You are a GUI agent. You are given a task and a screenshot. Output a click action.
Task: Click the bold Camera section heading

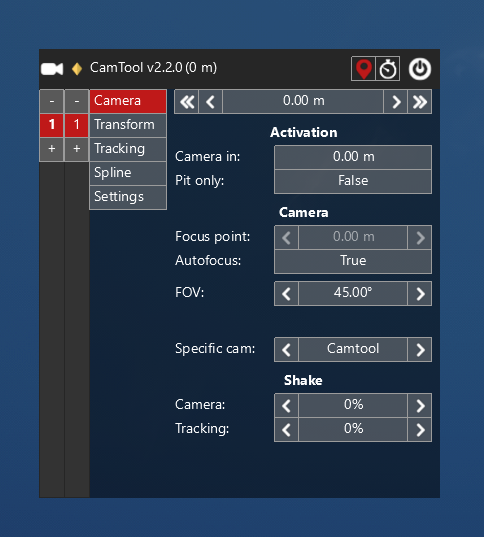point(303,213)
